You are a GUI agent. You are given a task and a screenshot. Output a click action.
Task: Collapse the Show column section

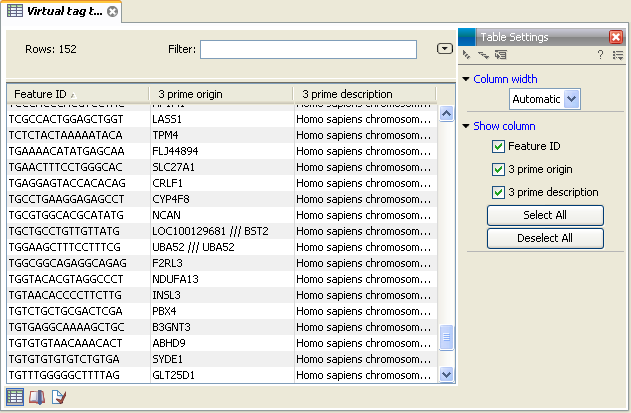point(466,126)
